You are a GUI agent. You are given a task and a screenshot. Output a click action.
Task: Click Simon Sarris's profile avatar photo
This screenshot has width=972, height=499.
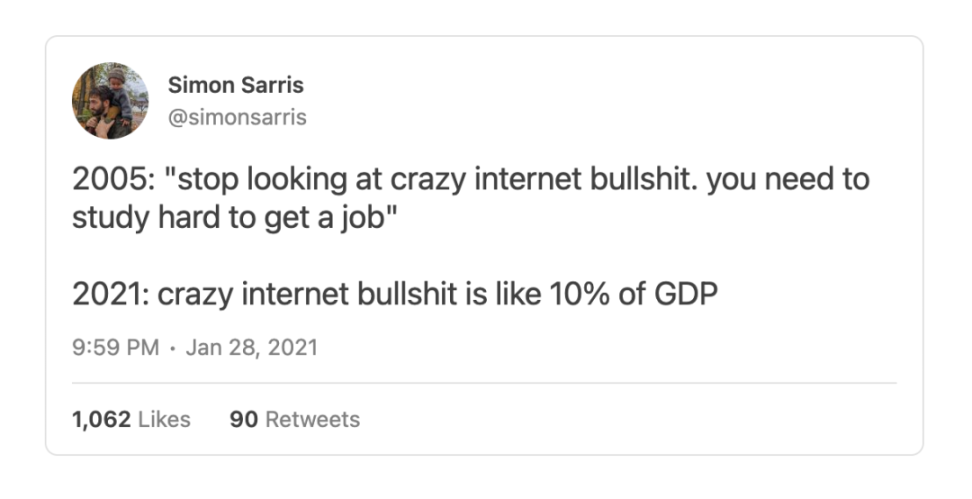click(110, 101)
